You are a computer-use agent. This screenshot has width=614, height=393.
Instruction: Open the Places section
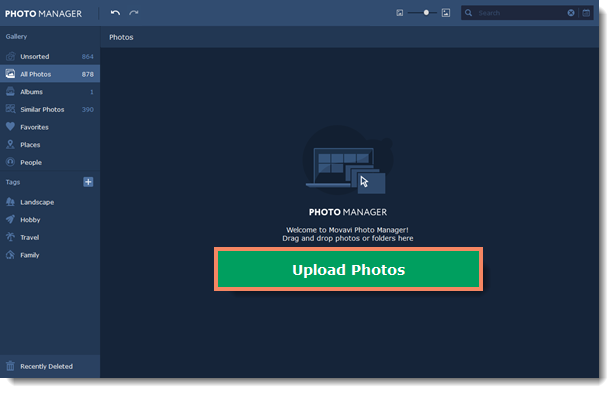coord(50,144)
